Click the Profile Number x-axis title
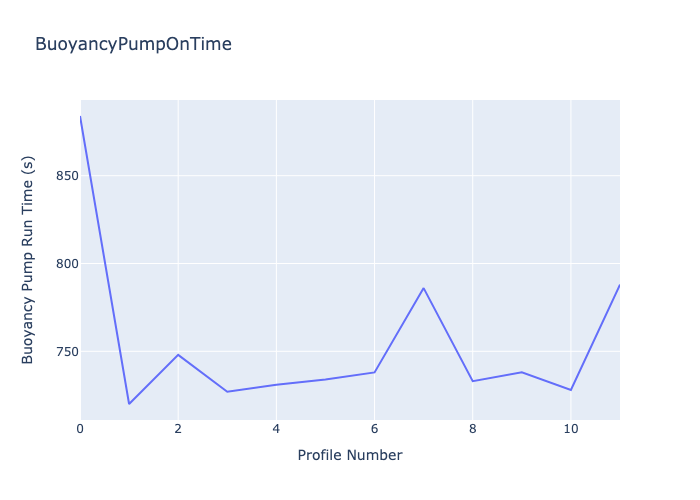This screenshot has height=500, width=700. (349, 455)
